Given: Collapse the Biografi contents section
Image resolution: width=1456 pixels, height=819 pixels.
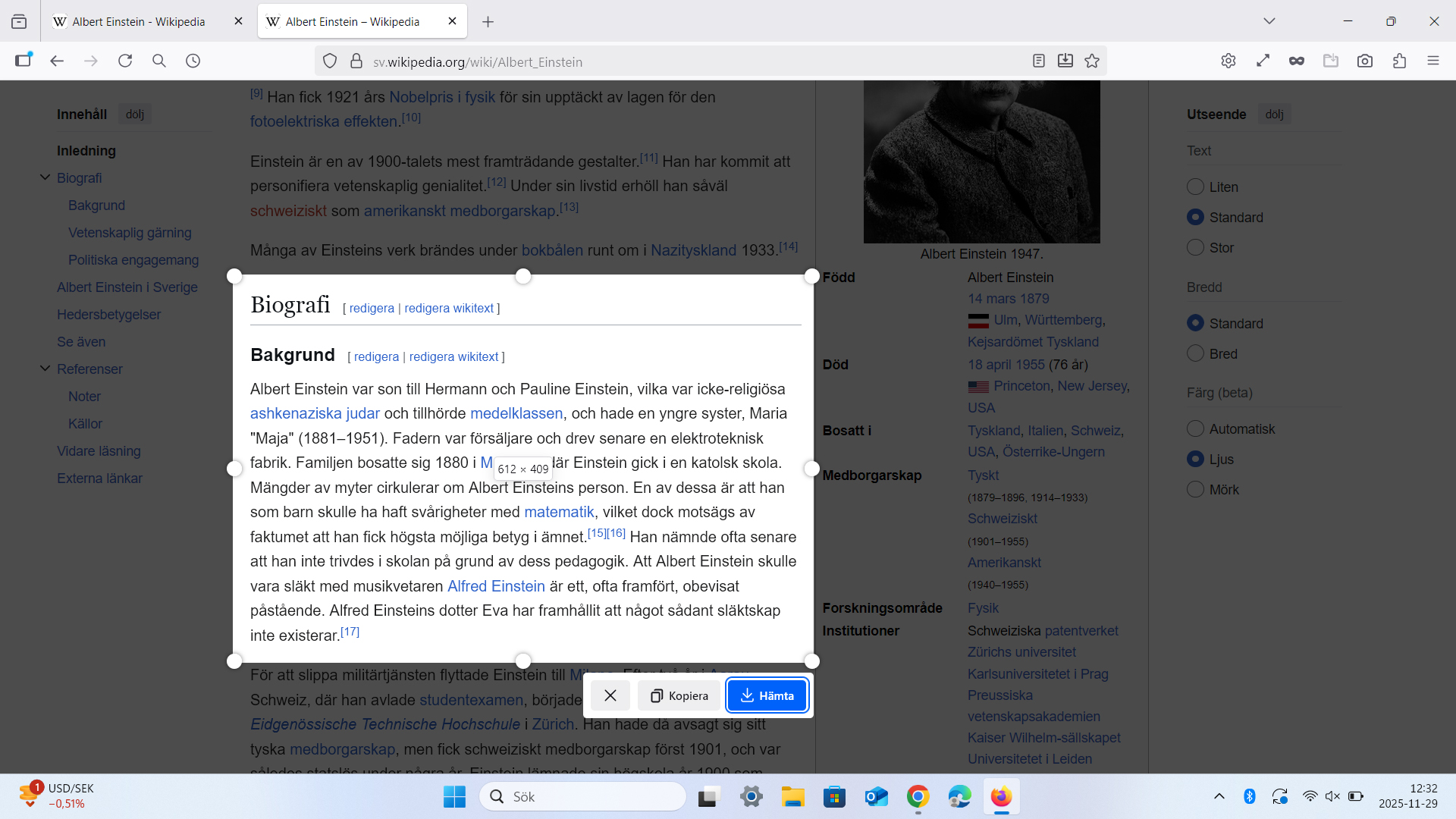Looking at the screenshot, I should 45,177.
